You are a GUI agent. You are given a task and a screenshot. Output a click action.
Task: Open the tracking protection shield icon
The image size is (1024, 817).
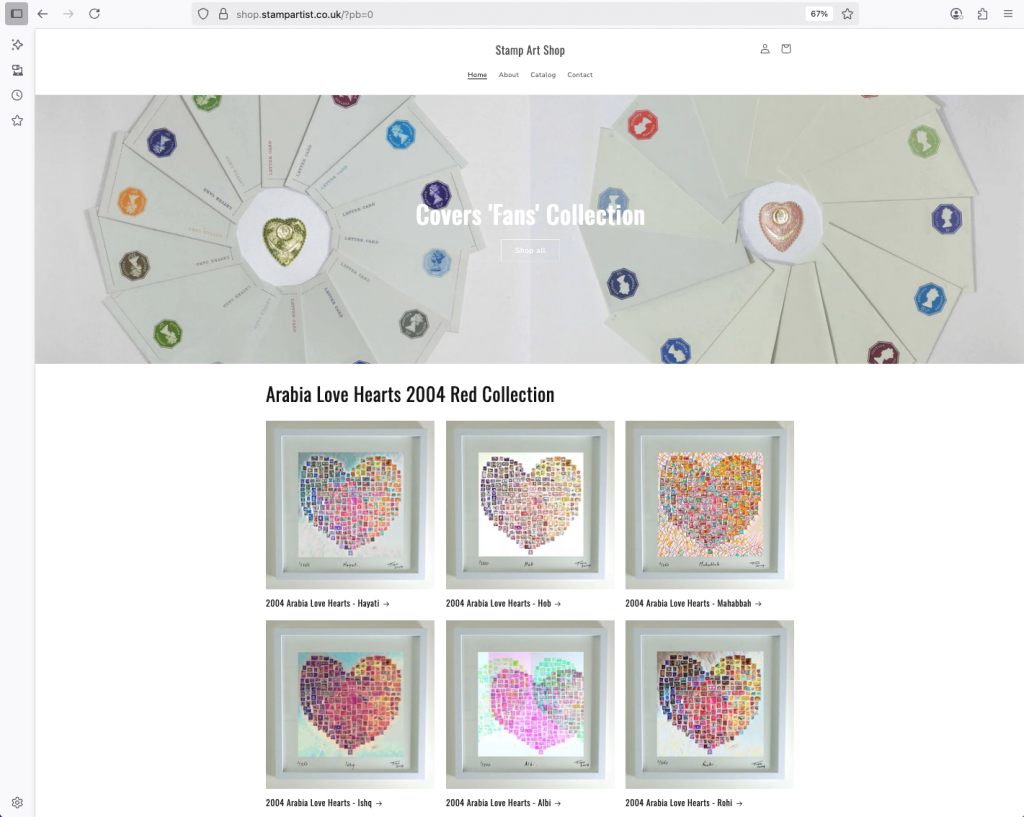[x=203, y=14]
